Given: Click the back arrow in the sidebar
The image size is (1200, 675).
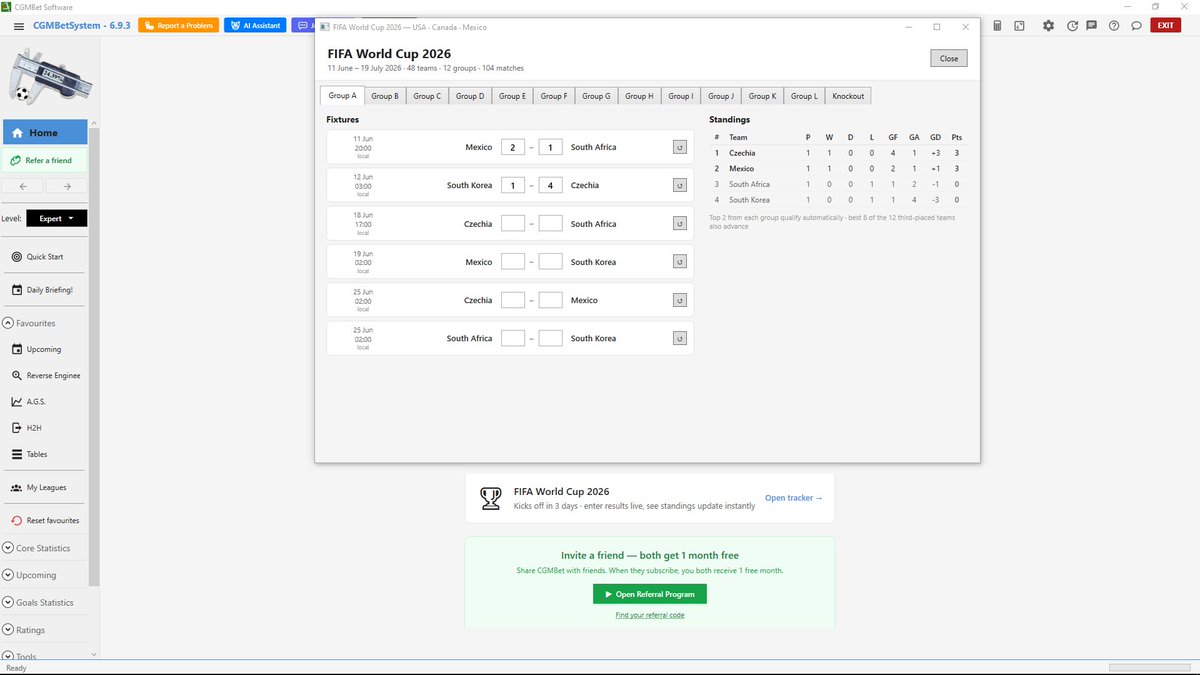Looking at the screenshot, I should point(23,186).
